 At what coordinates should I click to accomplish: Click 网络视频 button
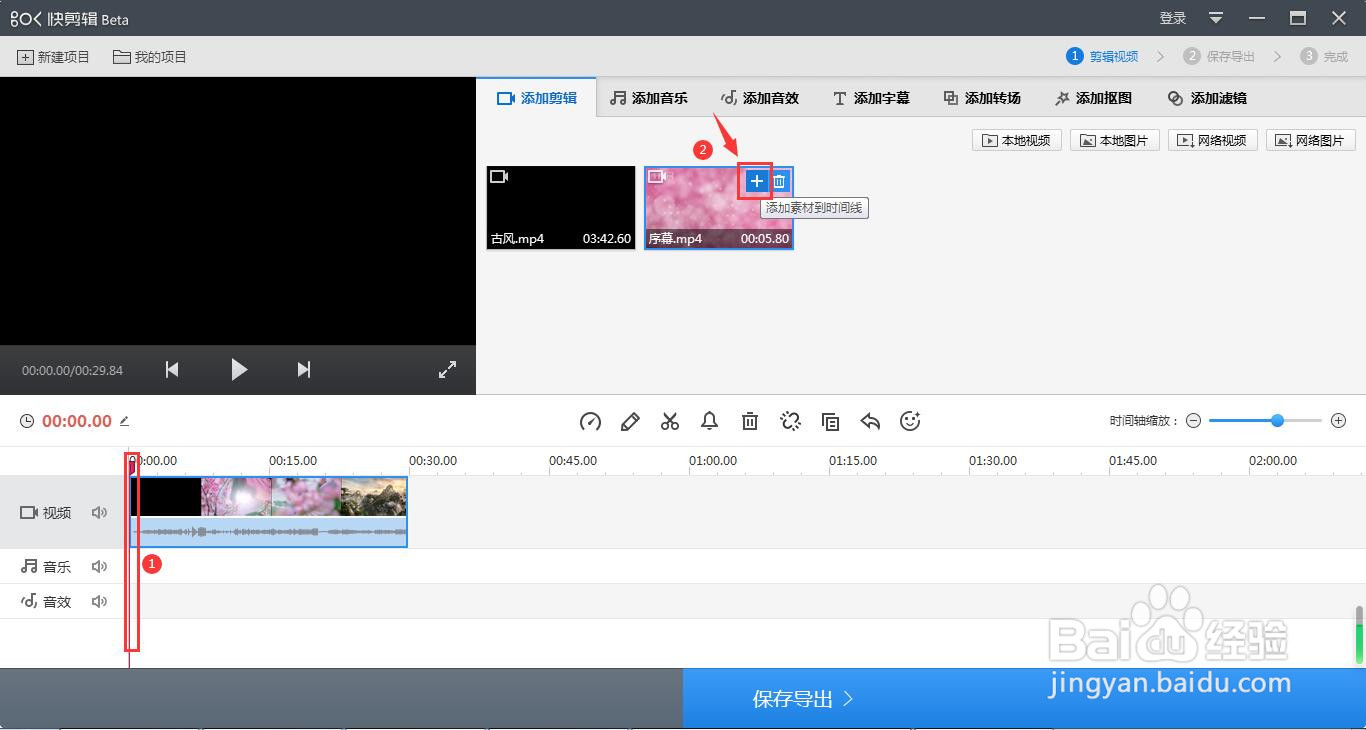click(1213, 141)
